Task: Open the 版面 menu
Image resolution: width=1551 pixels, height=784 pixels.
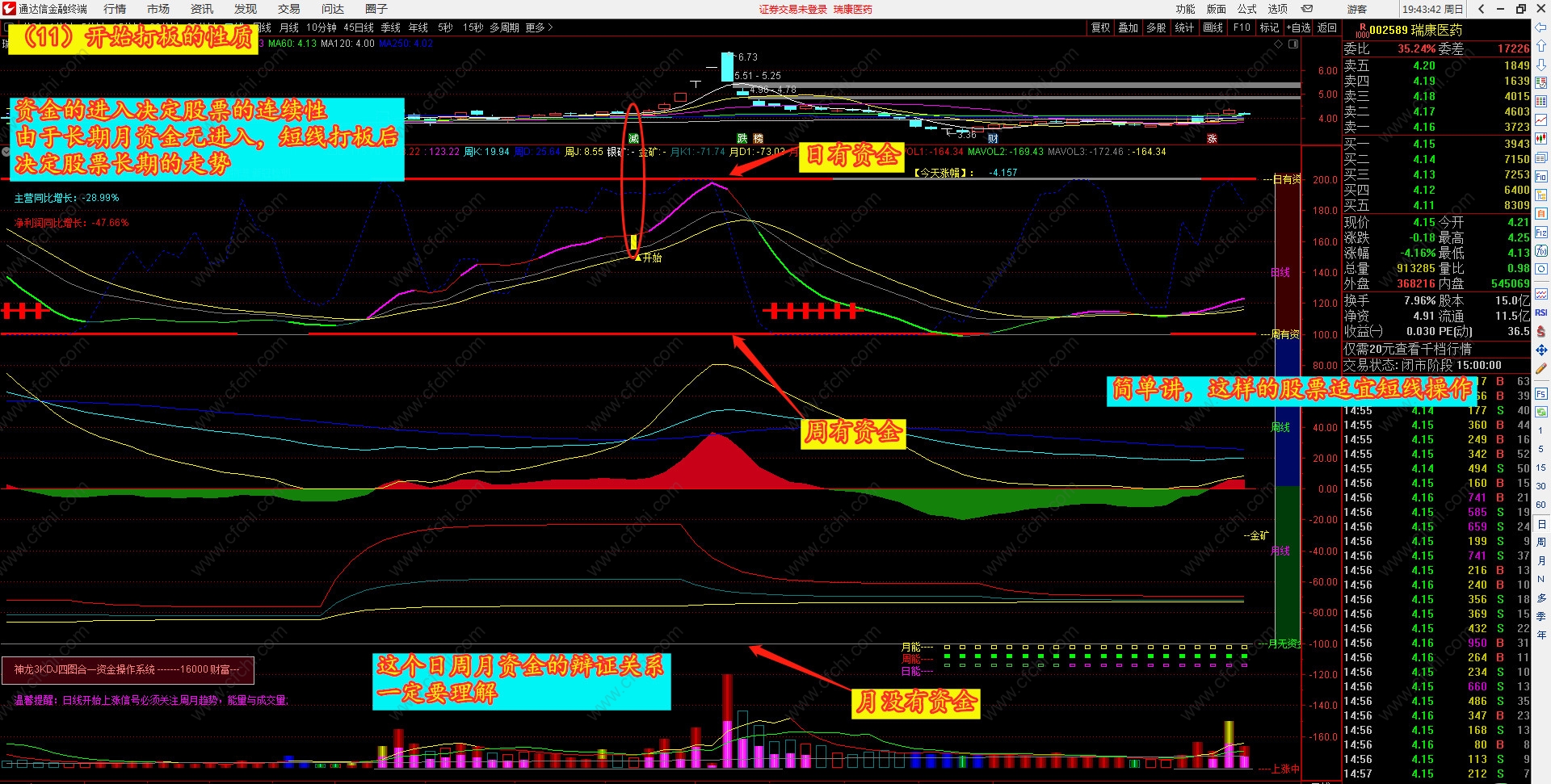Action: coord(1216,9)
